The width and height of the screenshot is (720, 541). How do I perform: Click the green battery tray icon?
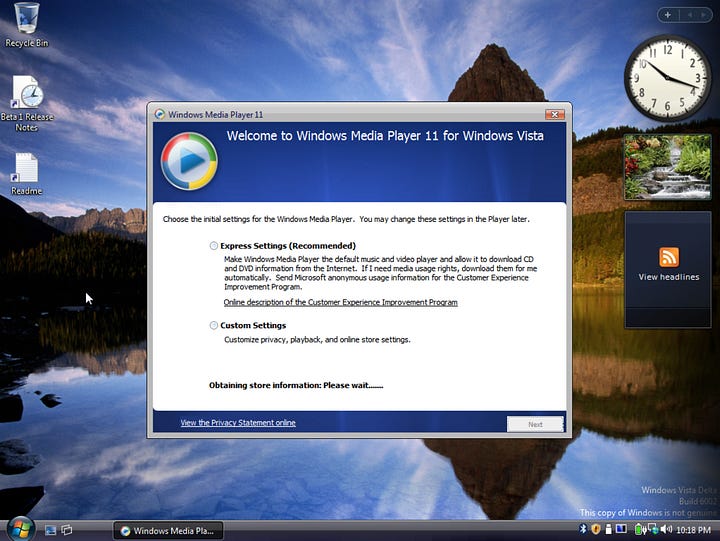pyautogui.click(x=639, y=530)
